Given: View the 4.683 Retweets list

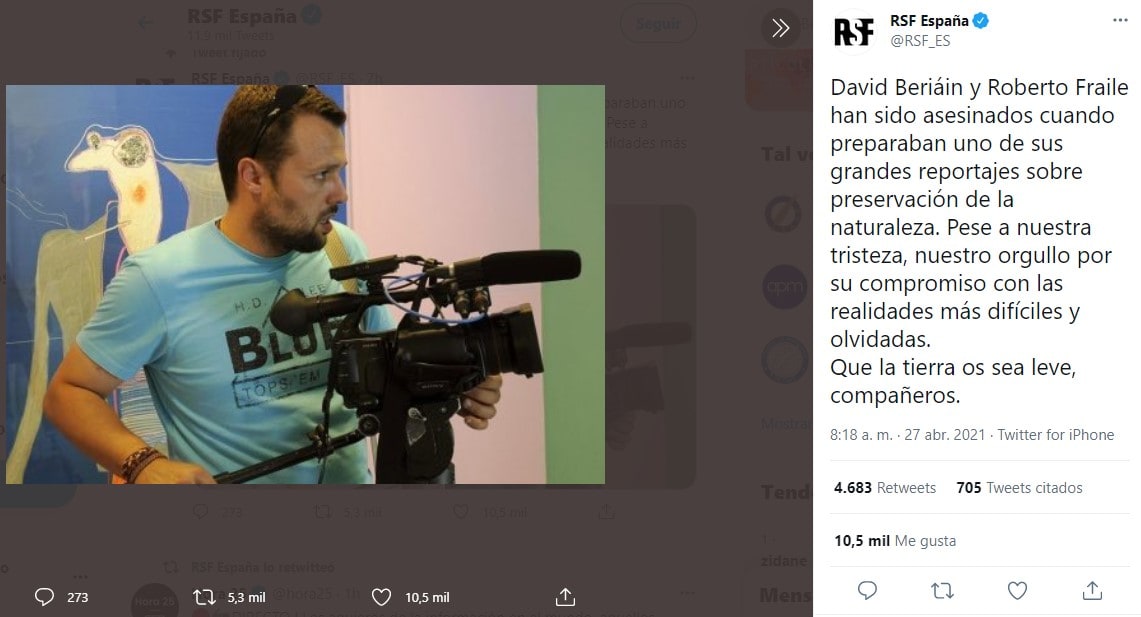Looking at the screenshot, I should 885,488.
